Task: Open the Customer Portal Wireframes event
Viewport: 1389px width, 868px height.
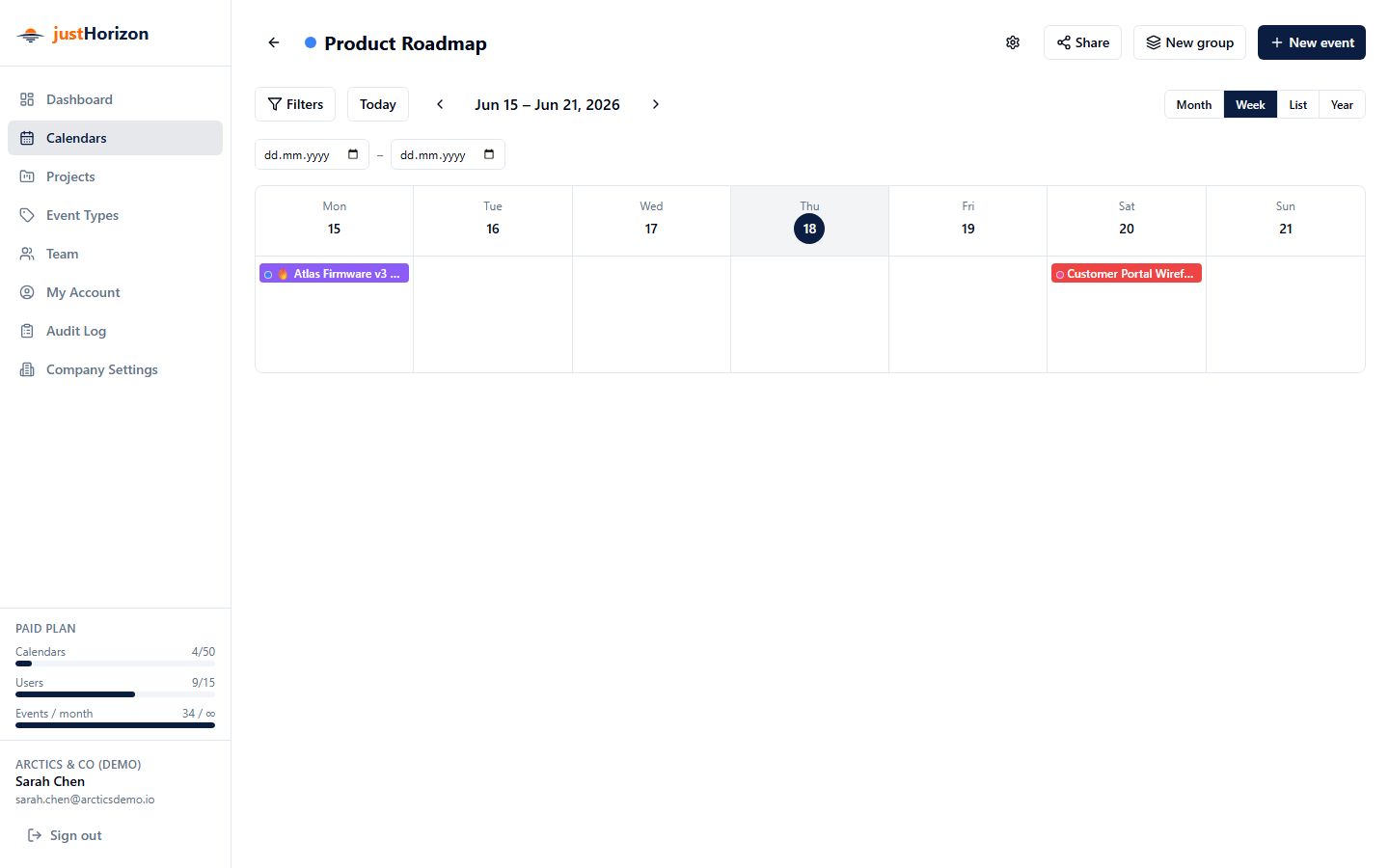Action: 1127,273
